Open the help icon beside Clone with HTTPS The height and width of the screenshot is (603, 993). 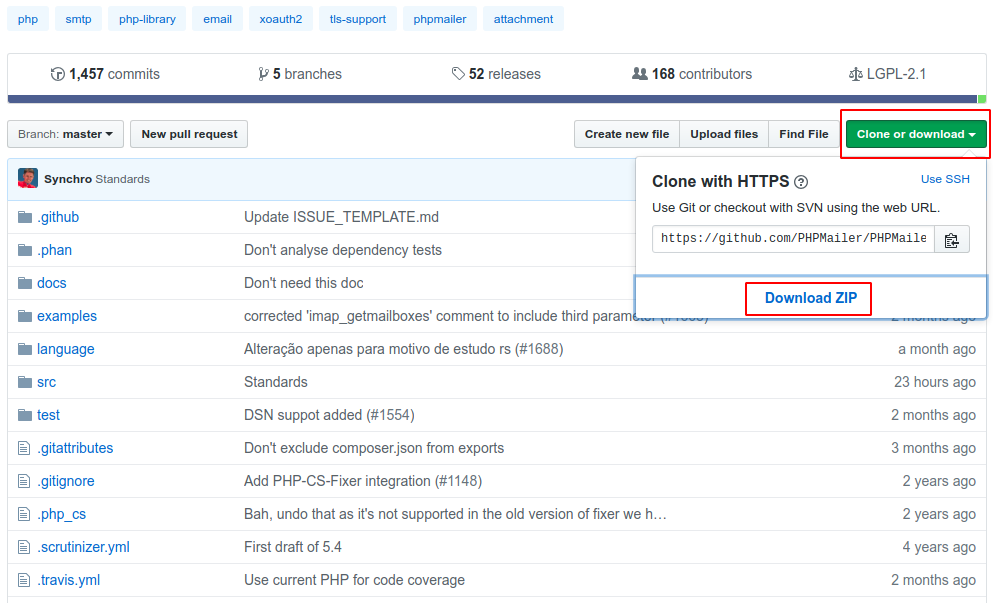pyautogui.click(x=800, y=182)
